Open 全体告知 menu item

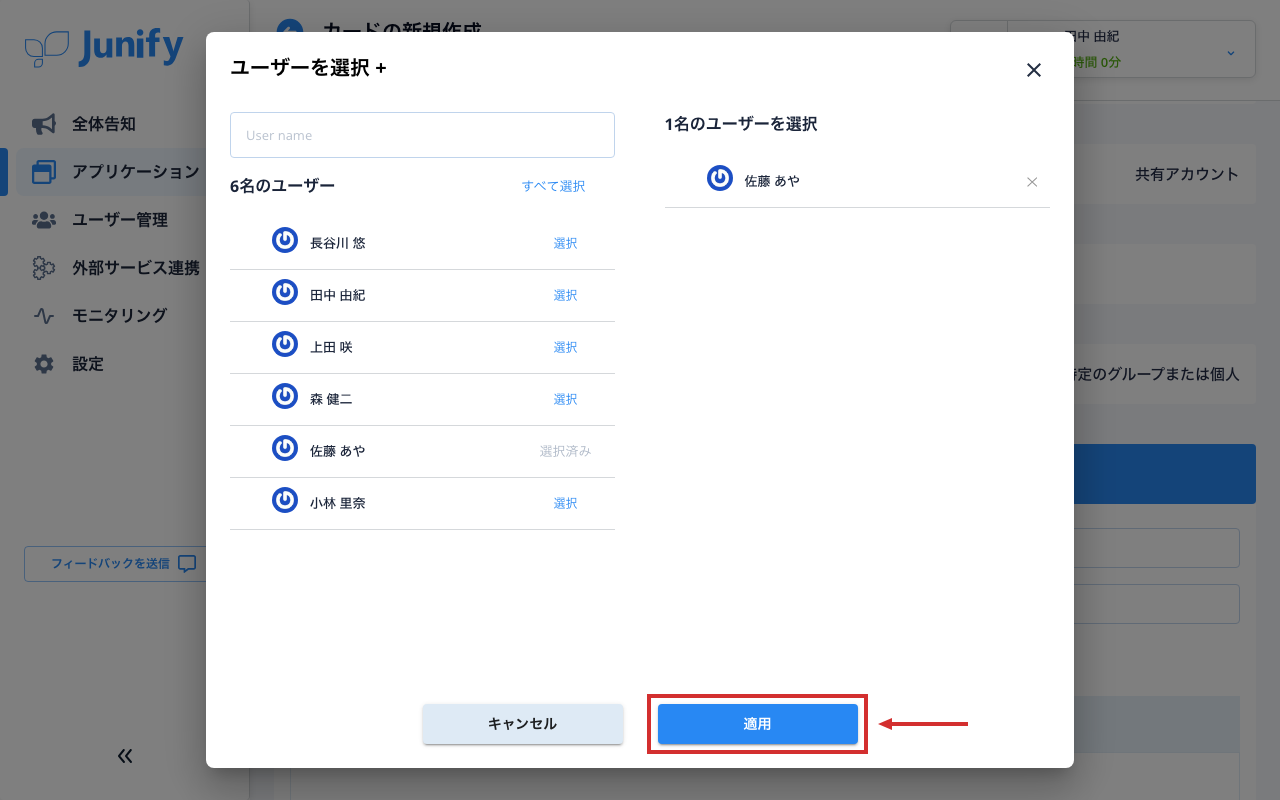[104, 124]
